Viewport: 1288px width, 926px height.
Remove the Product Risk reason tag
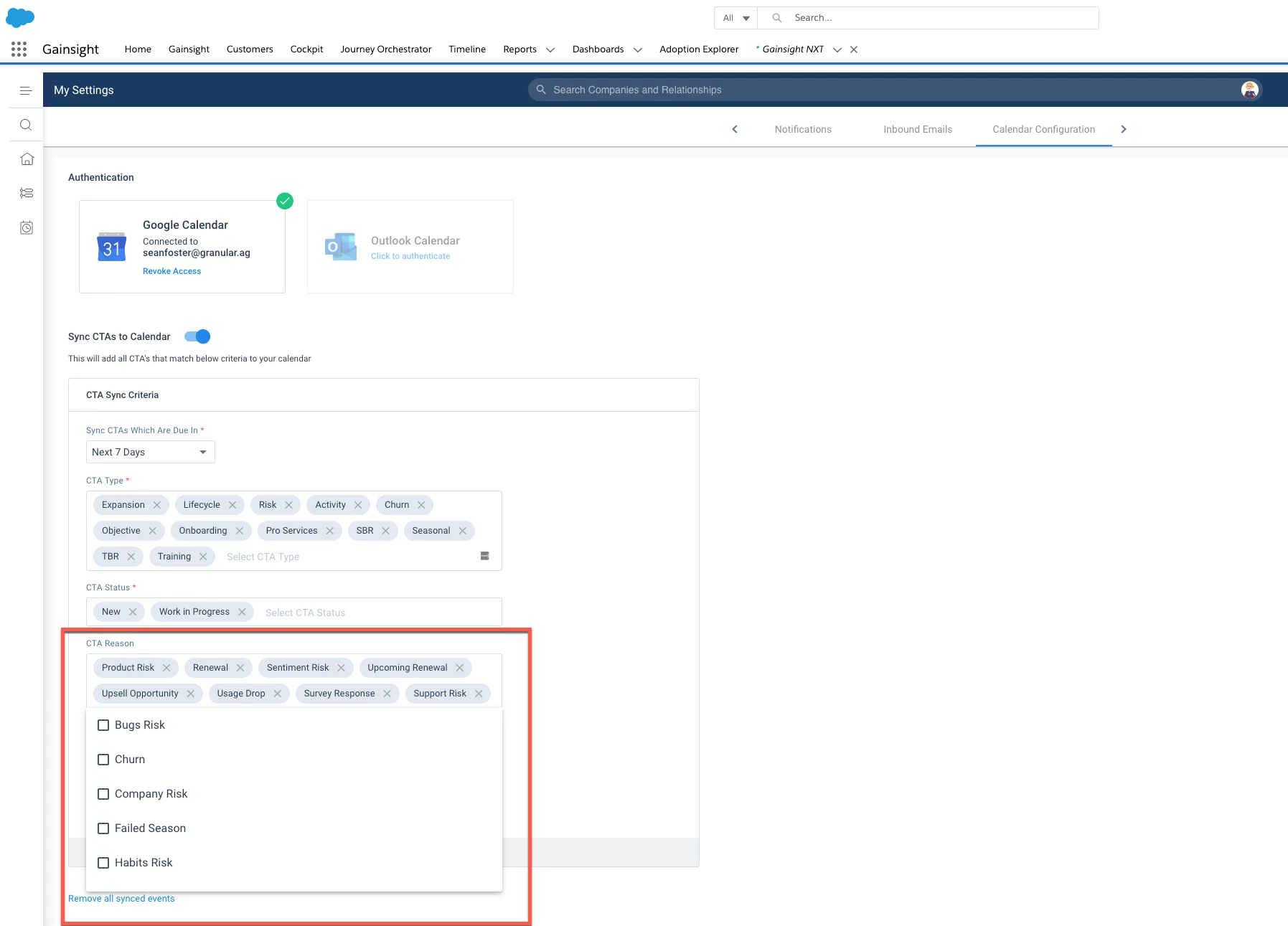[x=166, y=668]
